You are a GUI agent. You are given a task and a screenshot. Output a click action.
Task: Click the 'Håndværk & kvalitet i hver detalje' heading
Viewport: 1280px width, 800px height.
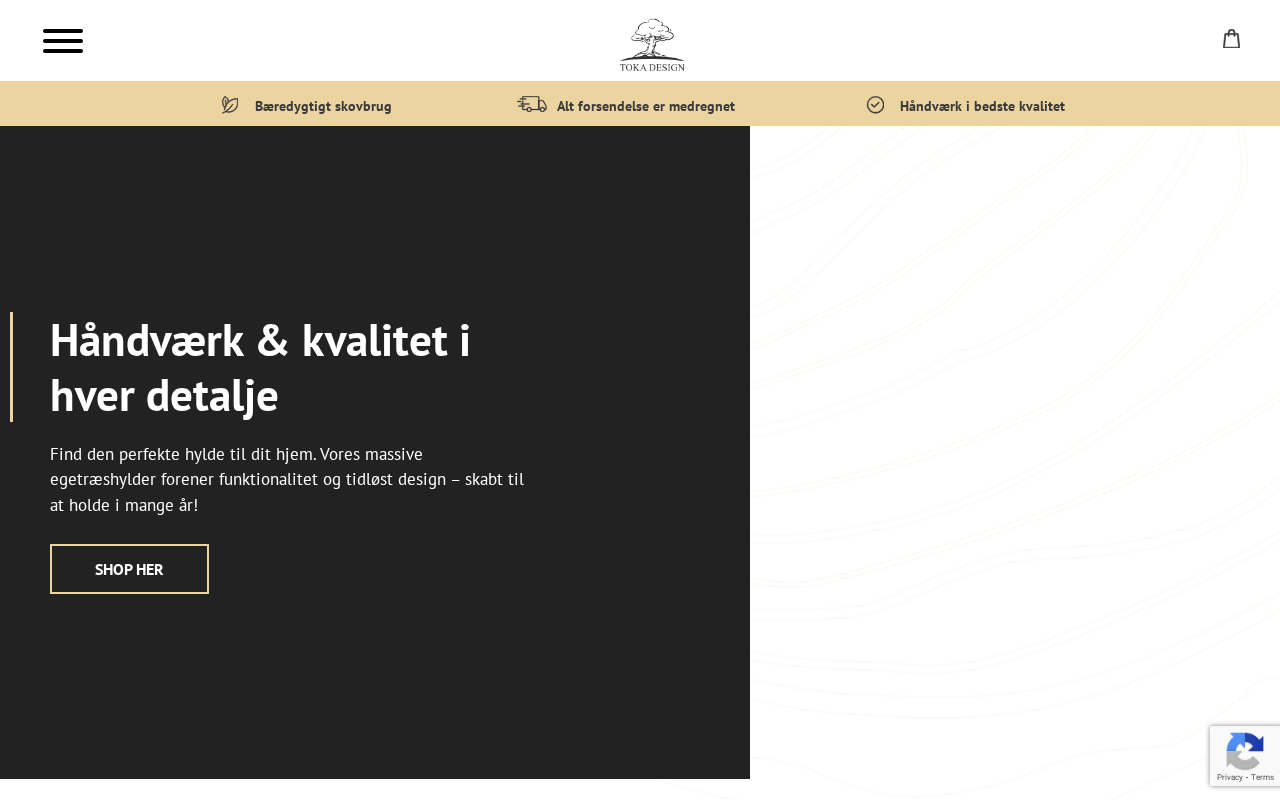tap(260, 367)
